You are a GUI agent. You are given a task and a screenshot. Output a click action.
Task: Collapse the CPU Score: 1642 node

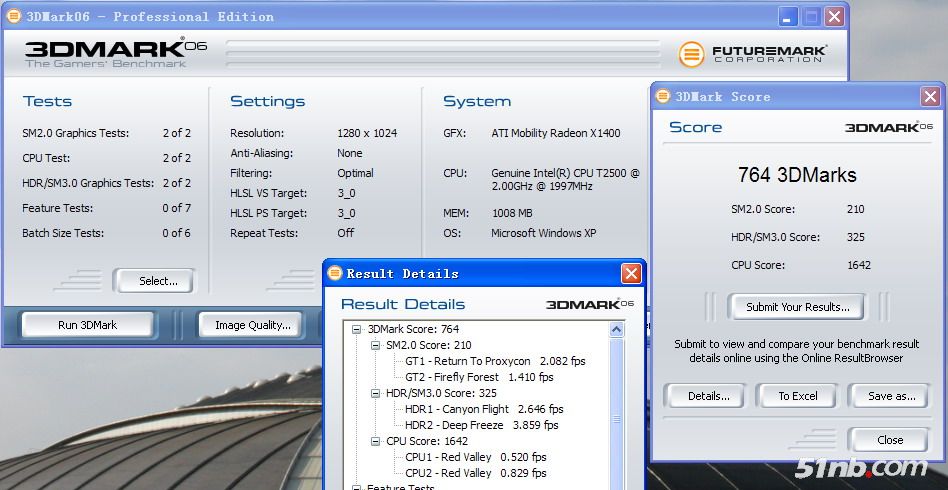tap(376, 441)
